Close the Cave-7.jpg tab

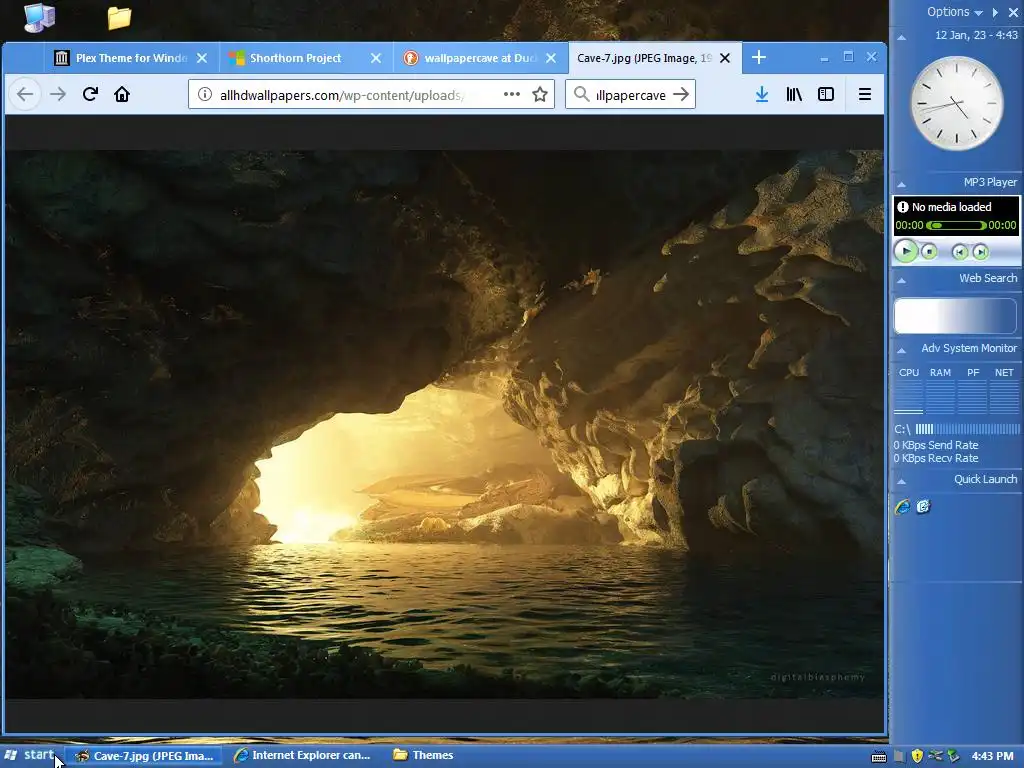pos(725,58)
